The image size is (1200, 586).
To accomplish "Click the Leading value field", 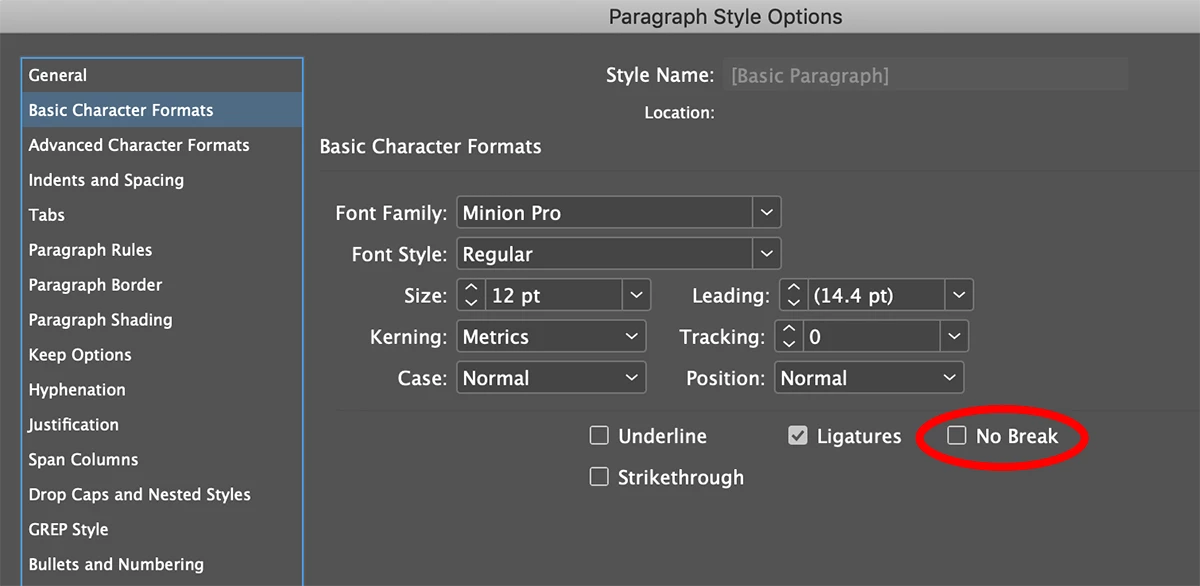I will (x=874, y=296).
